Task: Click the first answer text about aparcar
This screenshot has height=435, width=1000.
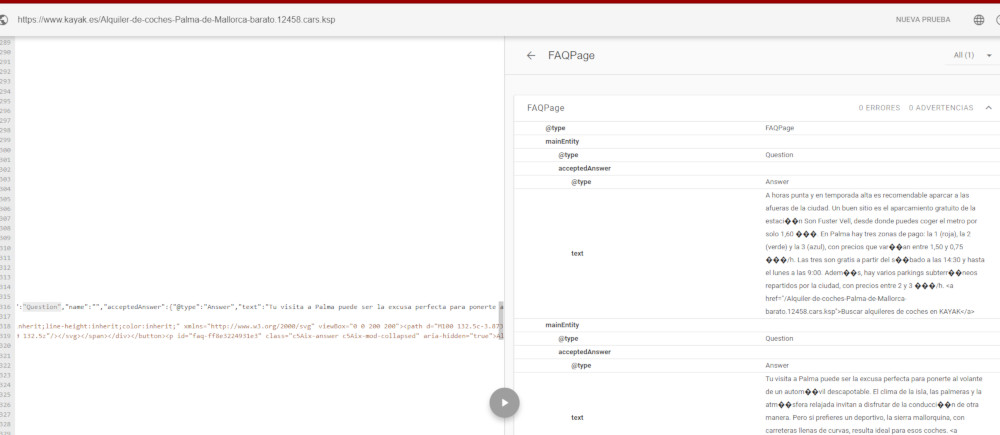Action: point(869,253)
